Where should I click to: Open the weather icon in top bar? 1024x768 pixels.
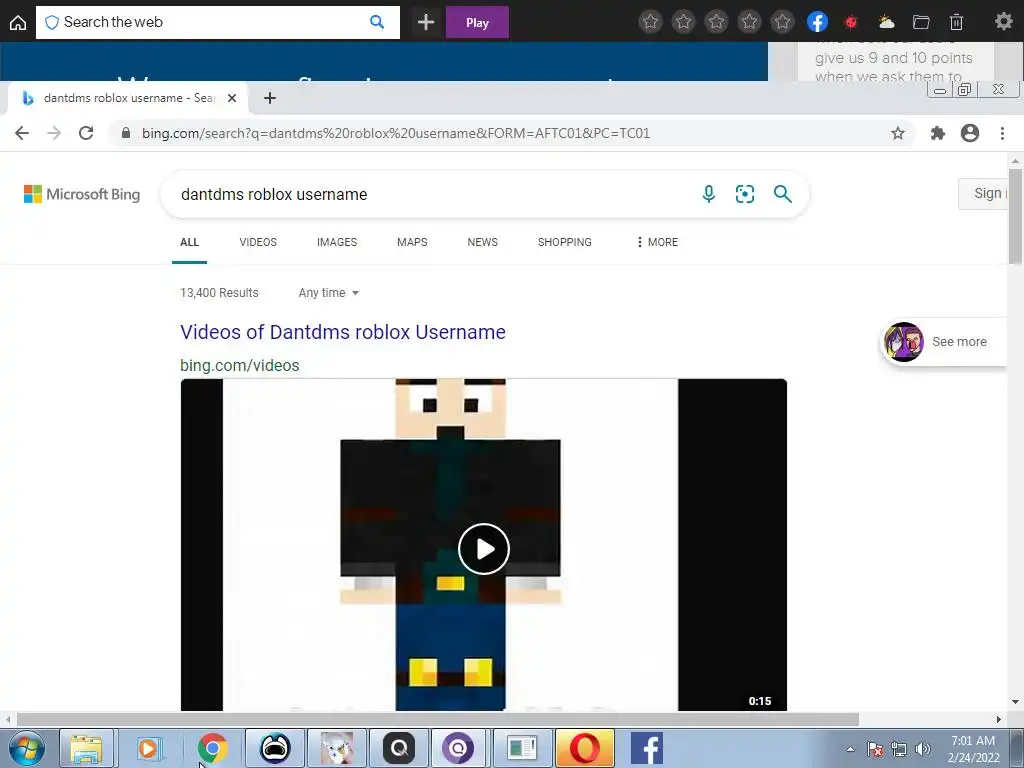pyautogui.click(x=886, y=22)
